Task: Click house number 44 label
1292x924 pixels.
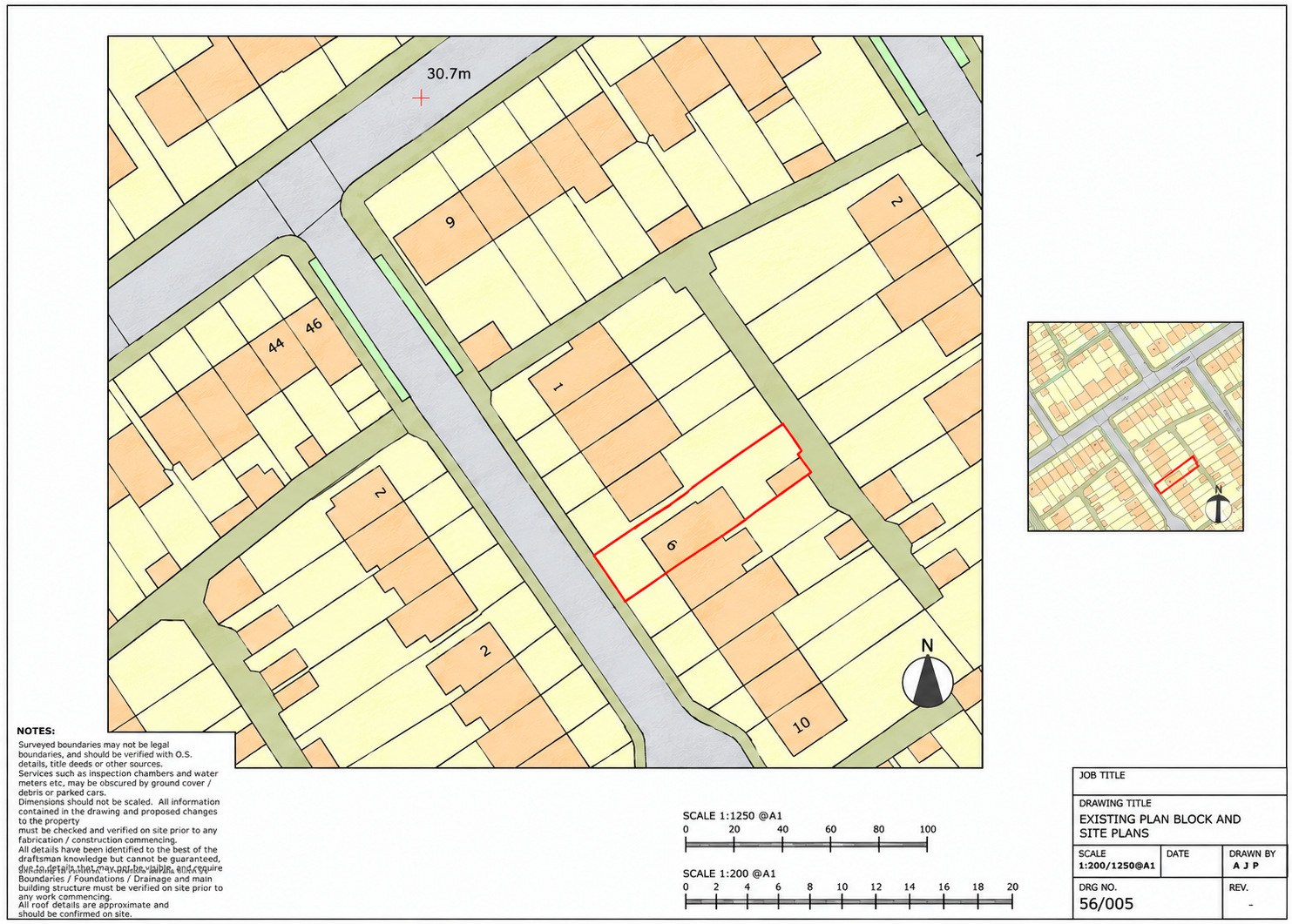Action: 276,345
